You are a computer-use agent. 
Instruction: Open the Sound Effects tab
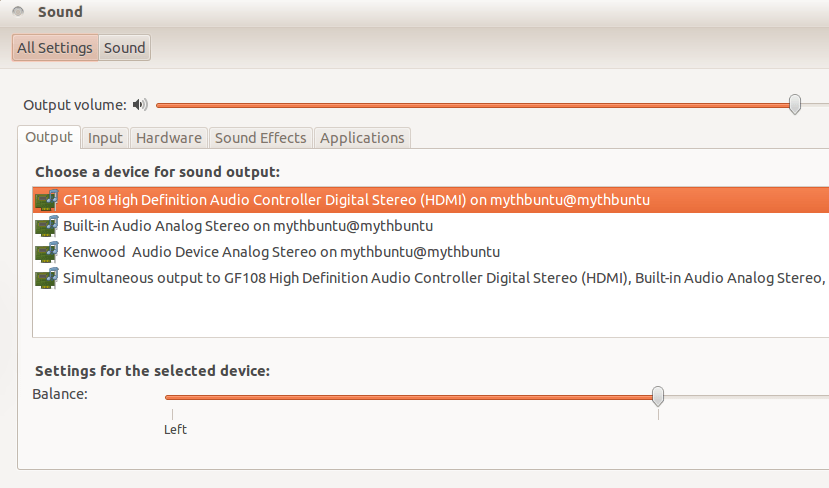tap(261, 138)
